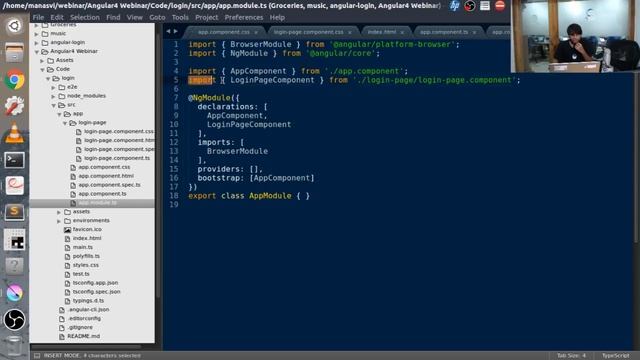Open the File menu
This screenshot has height=360, width=640.
coord(38,18)
